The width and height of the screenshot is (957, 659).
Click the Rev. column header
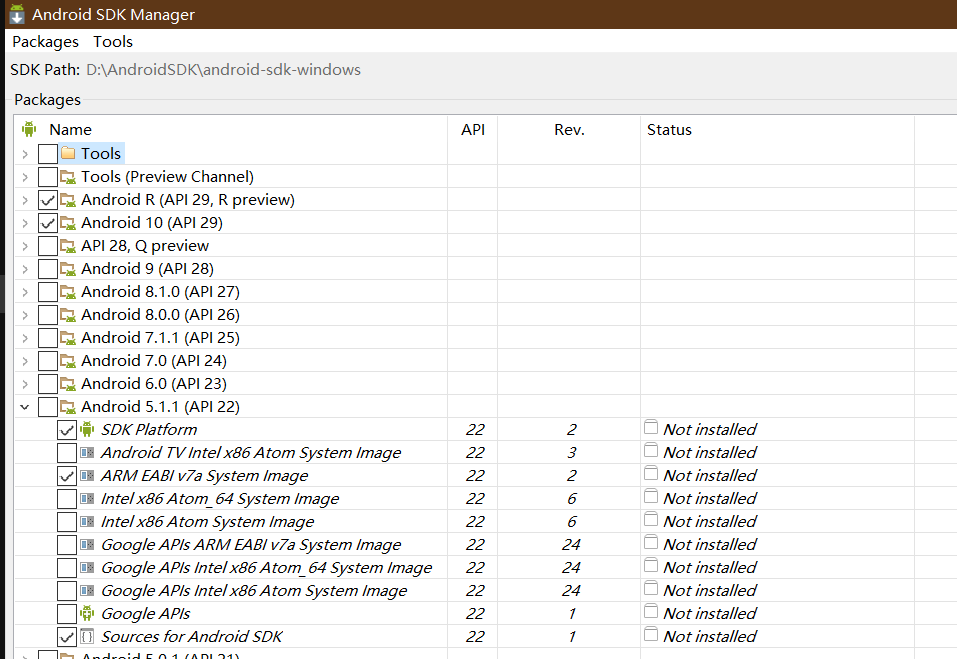pos(569,129)
